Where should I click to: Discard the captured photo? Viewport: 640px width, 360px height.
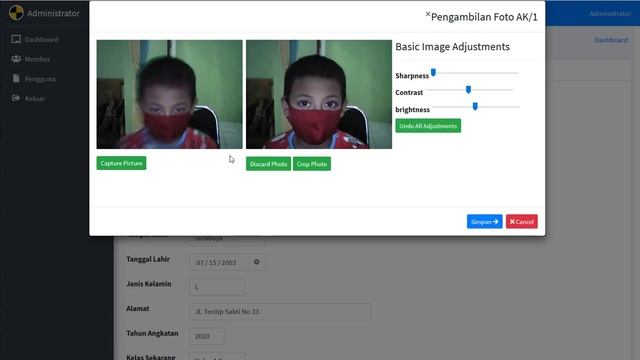tap(268, 164)
